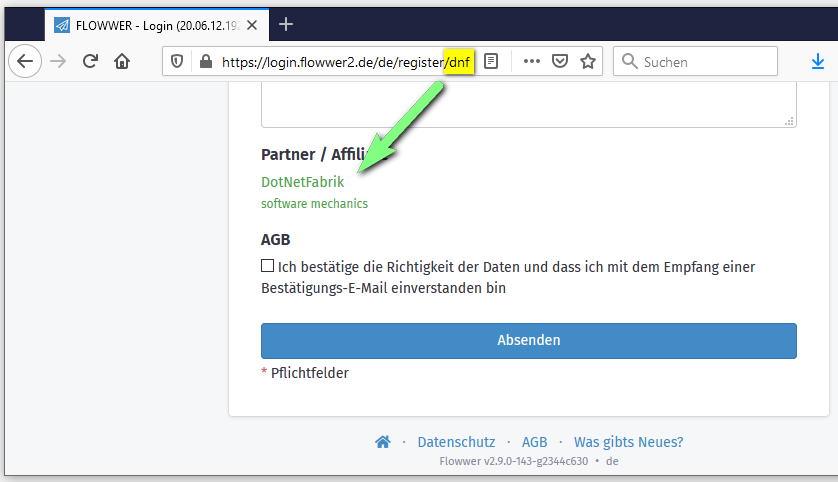Image resolution: width=838 pixels, height=482 pixels.
Task: Reload the page with refresh icon
Action: point(90,61)
